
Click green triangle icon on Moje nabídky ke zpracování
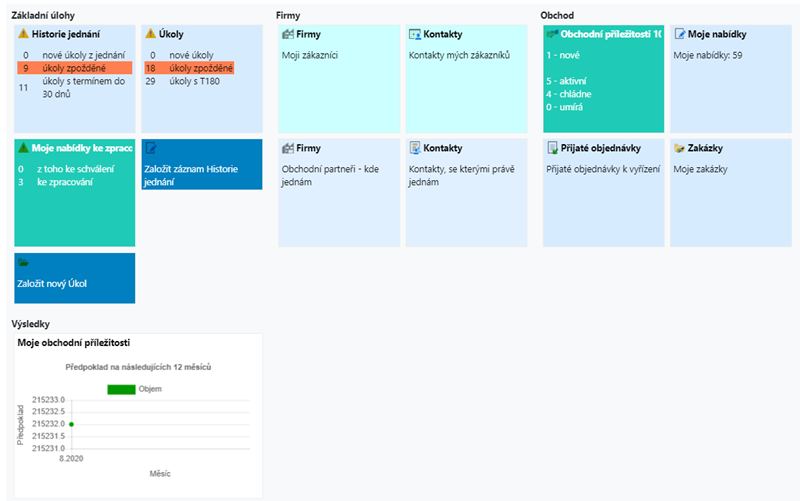[x=23, y=148]
